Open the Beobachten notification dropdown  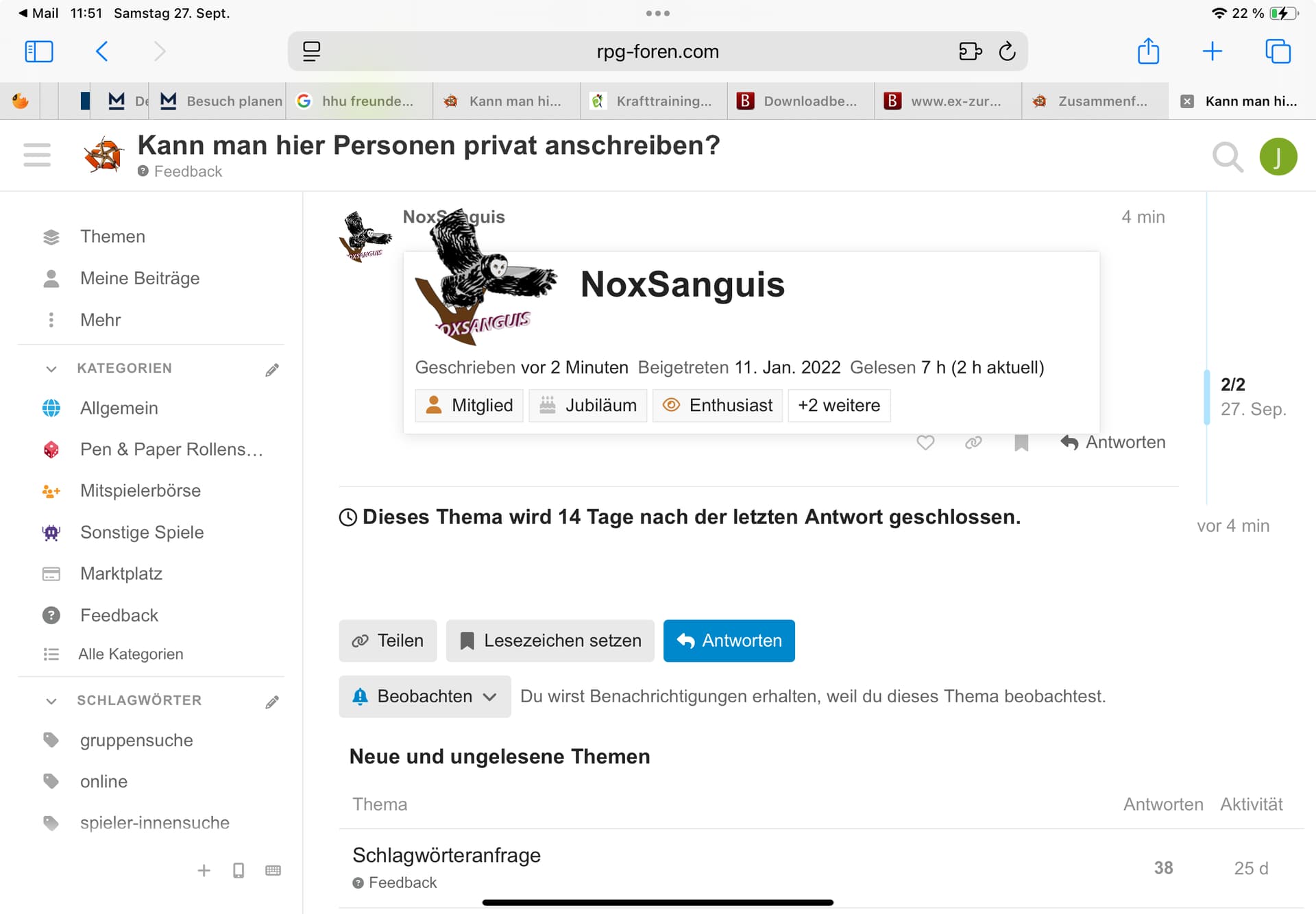pos(424,697)
